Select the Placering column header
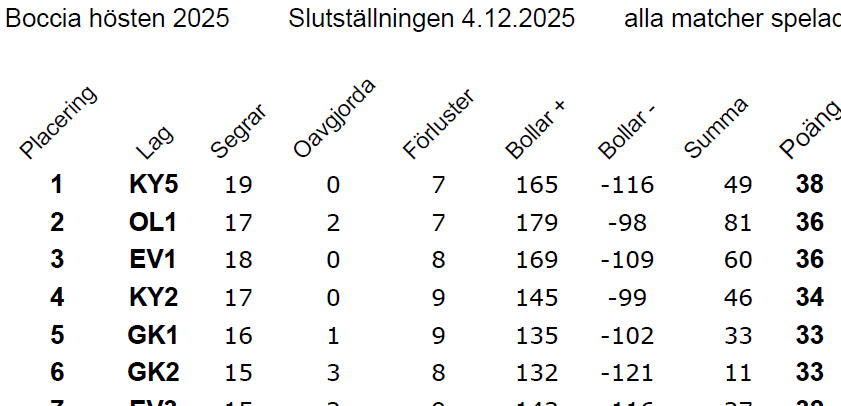841x406 pixels. pyautogui.click(x=60, y=122)
